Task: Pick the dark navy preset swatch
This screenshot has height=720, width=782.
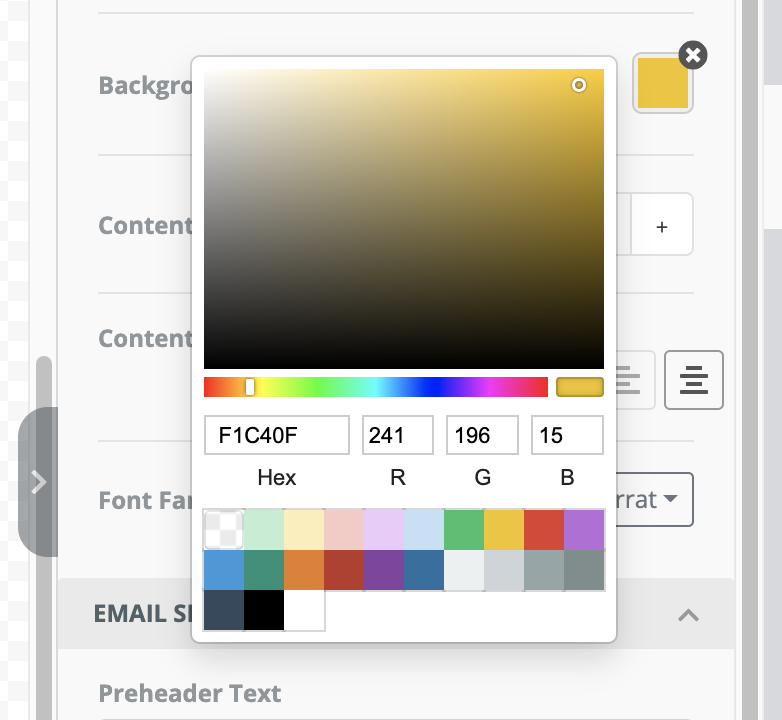Action: point(224,610)
